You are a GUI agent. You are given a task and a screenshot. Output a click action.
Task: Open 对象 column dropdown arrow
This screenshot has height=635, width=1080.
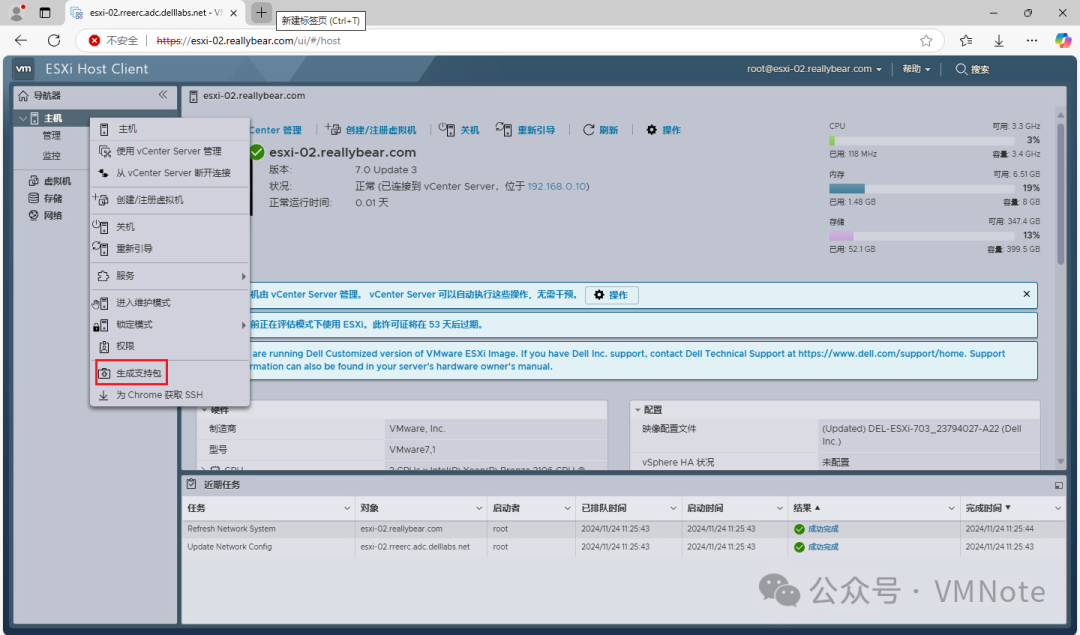pos(479,508)
